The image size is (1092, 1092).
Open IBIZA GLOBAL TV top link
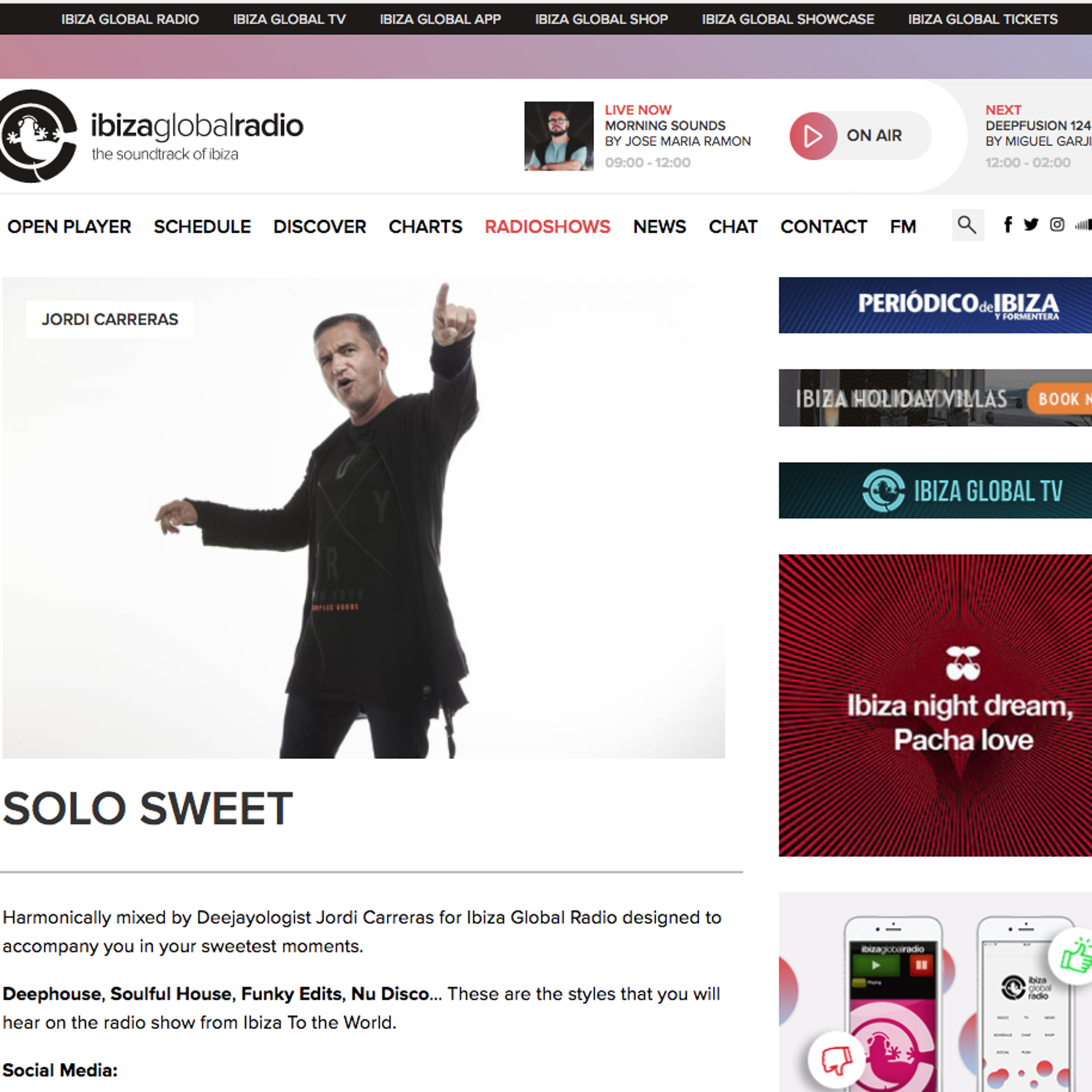coord(289,19)
